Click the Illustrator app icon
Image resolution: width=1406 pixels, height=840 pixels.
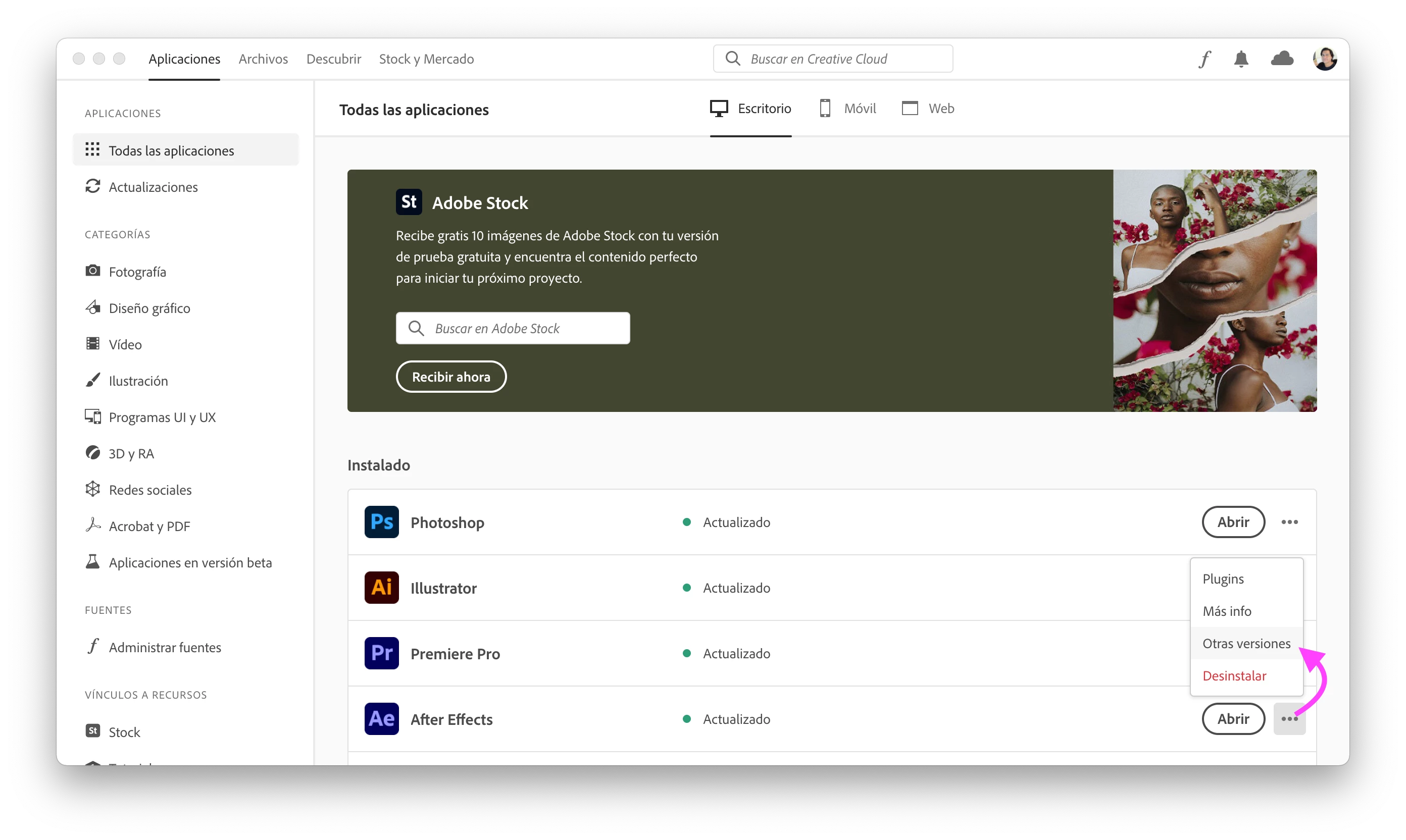click(x=381, y=588)
